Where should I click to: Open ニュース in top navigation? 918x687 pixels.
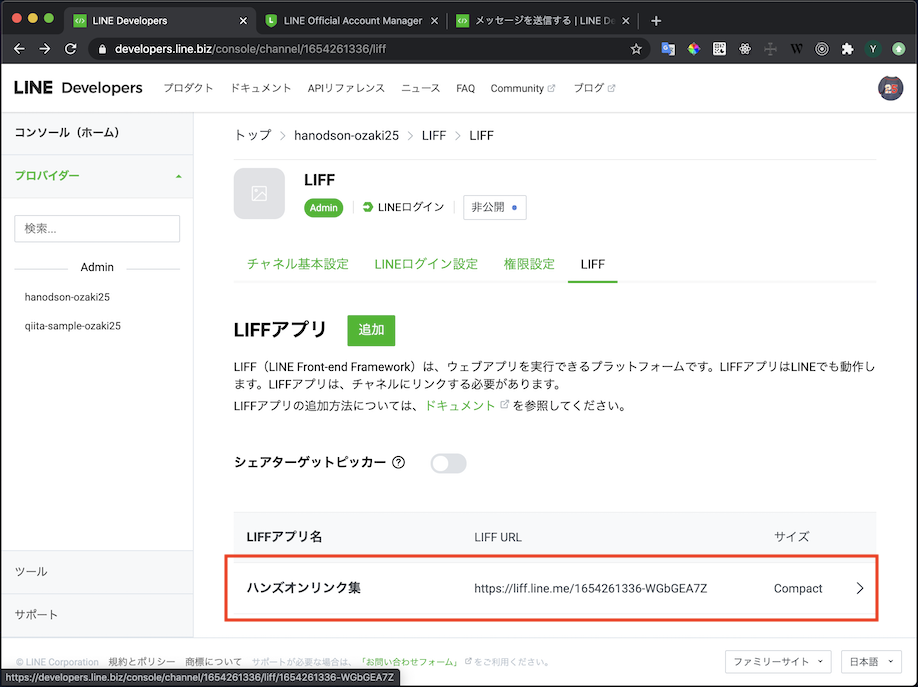(420, 88)
